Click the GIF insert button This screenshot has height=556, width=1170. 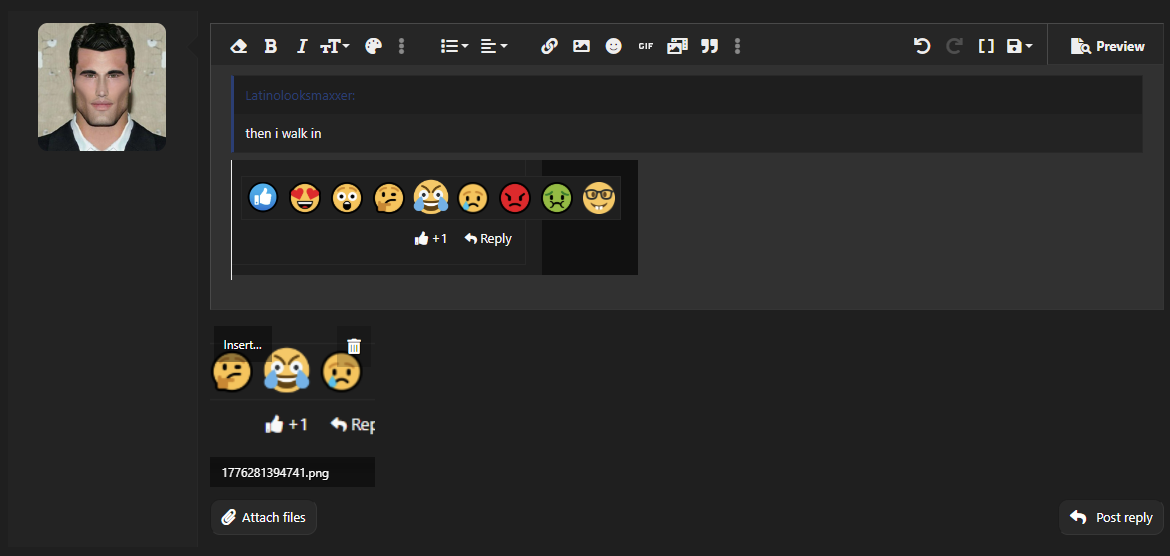click(x=645, y=46)
